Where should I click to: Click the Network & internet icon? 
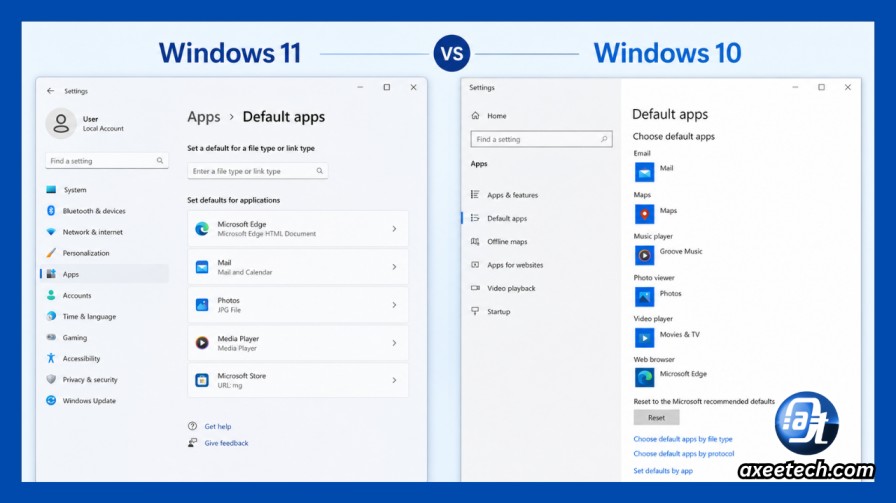pos(51,232)
